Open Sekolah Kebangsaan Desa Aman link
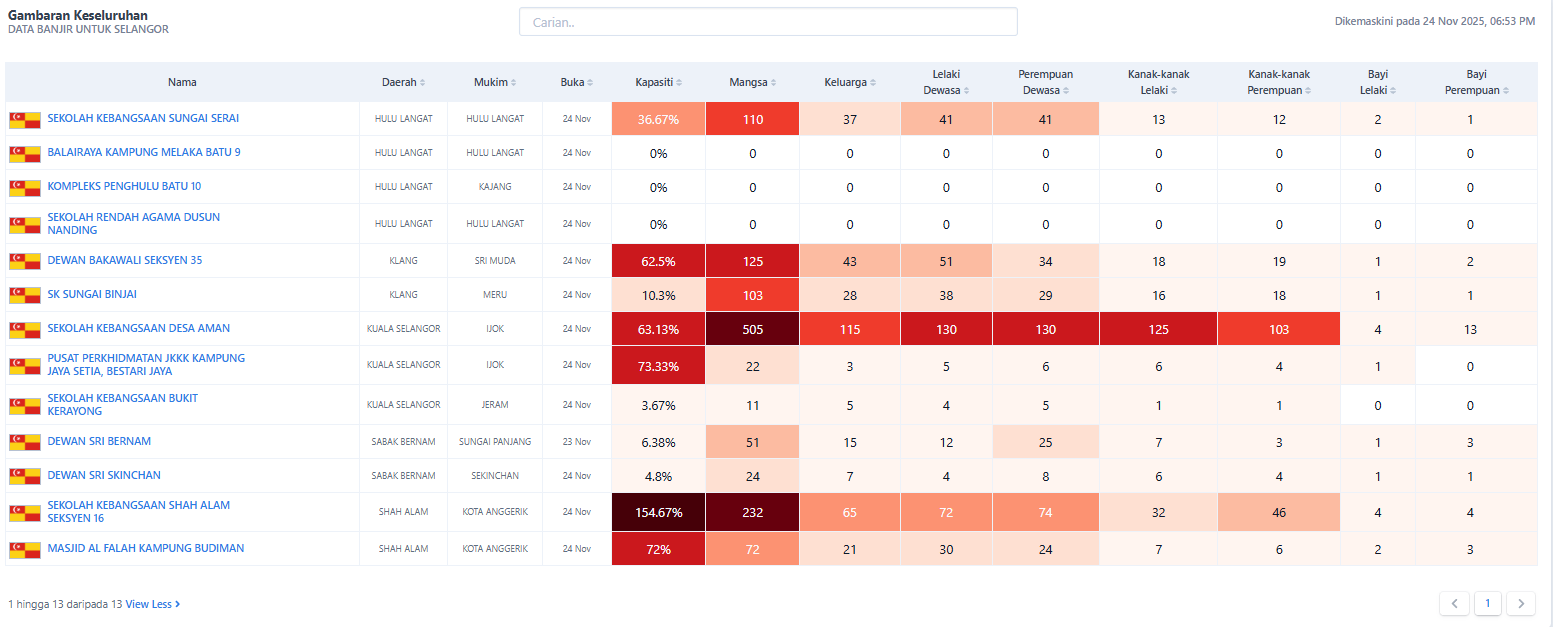 (139, 328)
